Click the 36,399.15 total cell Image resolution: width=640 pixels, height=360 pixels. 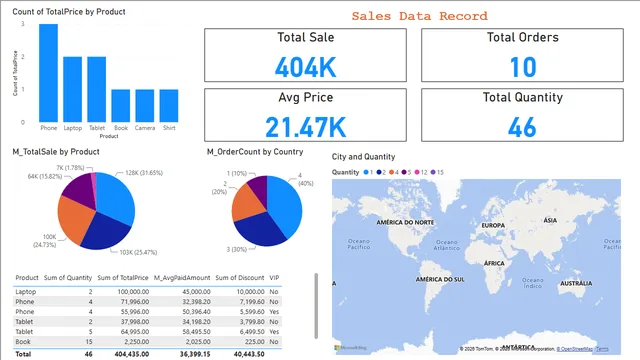pyautogui.click(x=195, y=354)
